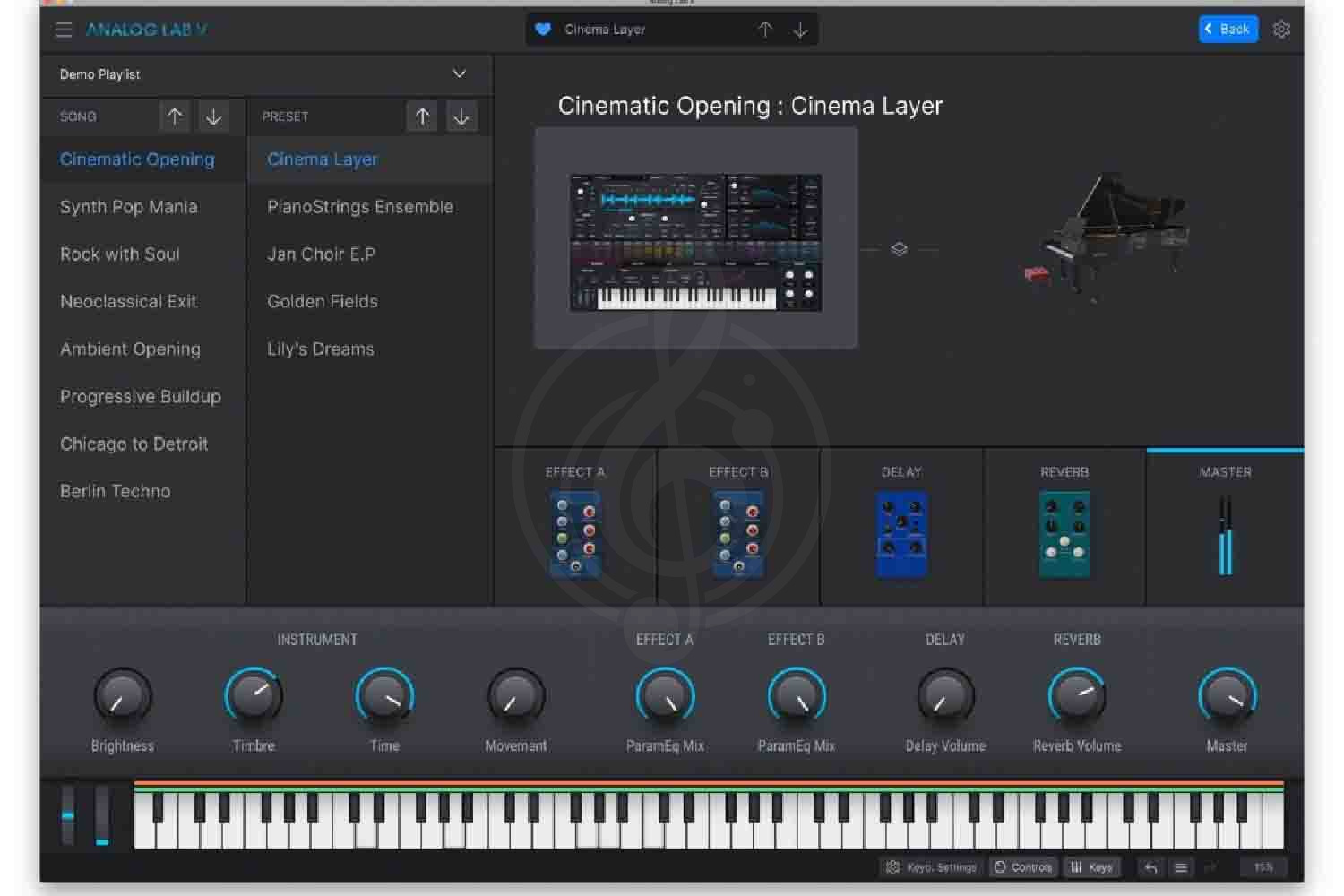This screenshot has height=896, width=1344.
Task: Open the hamburger main menu
Action: 64,30
